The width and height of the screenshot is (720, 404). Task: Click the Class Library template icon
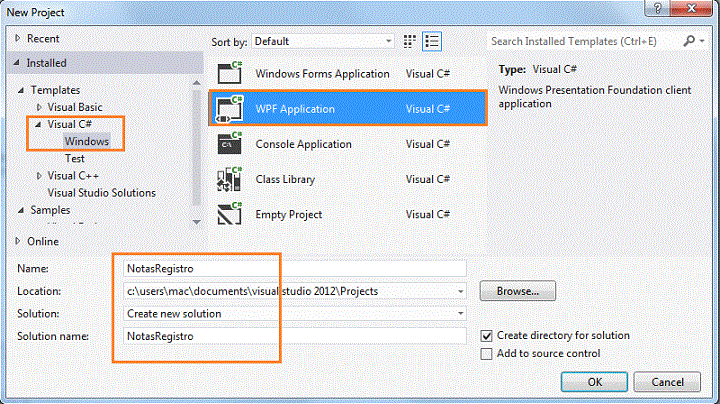click(229, 179)
